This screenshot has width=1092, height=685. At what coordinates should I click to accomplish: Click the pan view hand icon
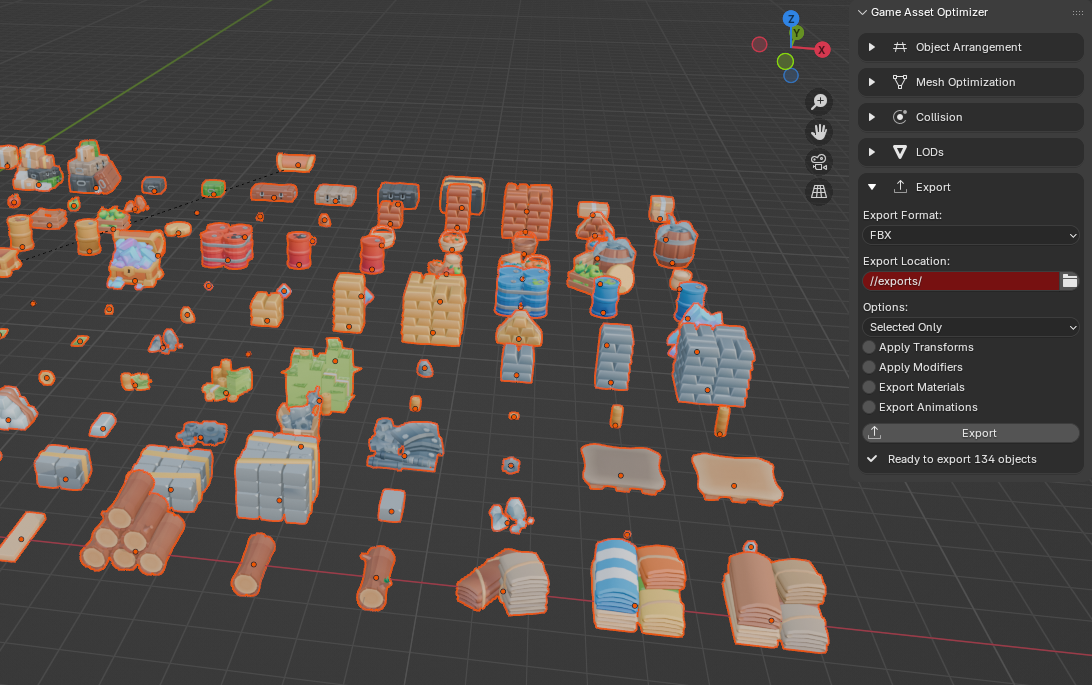coord(819,132)
